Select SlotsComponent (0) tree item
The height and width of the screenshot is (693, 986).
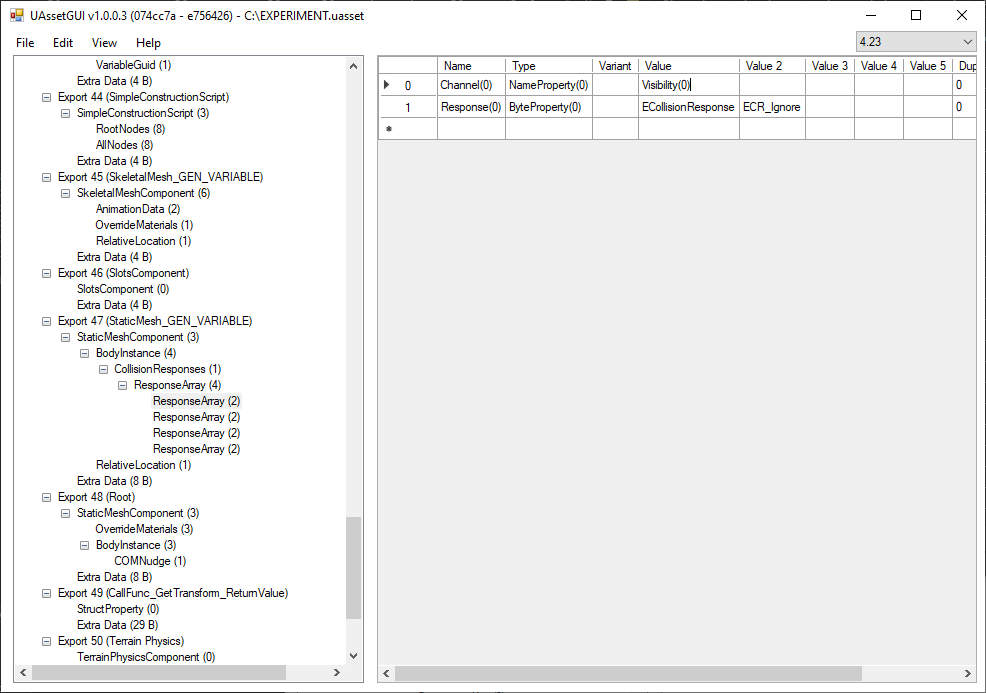coord(123,289)
